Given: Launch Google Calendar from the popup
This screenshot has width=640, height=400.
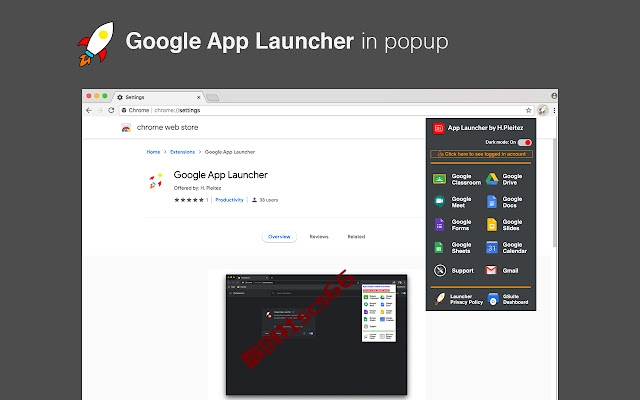Looking at the screenshot, I should click(x=506, y=248).
